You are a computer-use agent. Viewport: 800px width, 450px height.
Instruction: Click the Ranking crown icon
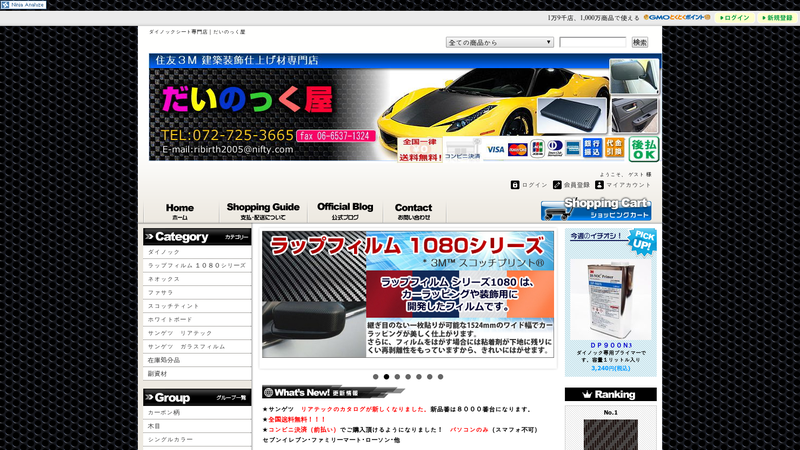pos(587,394)
